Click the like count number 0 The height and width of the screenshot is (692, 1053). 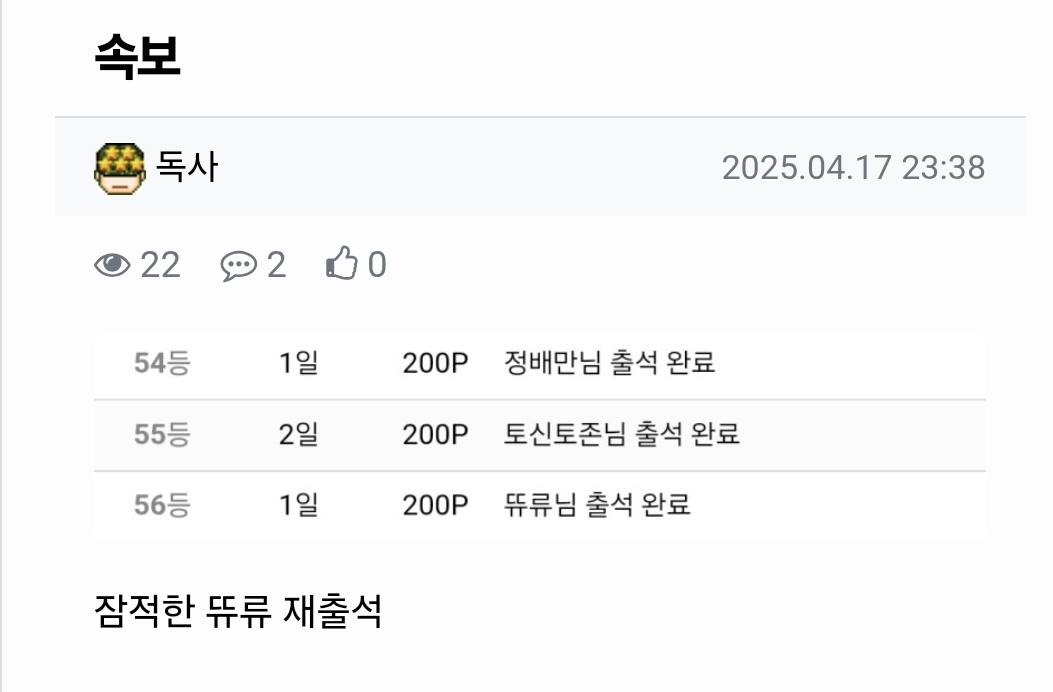[377, 265]
